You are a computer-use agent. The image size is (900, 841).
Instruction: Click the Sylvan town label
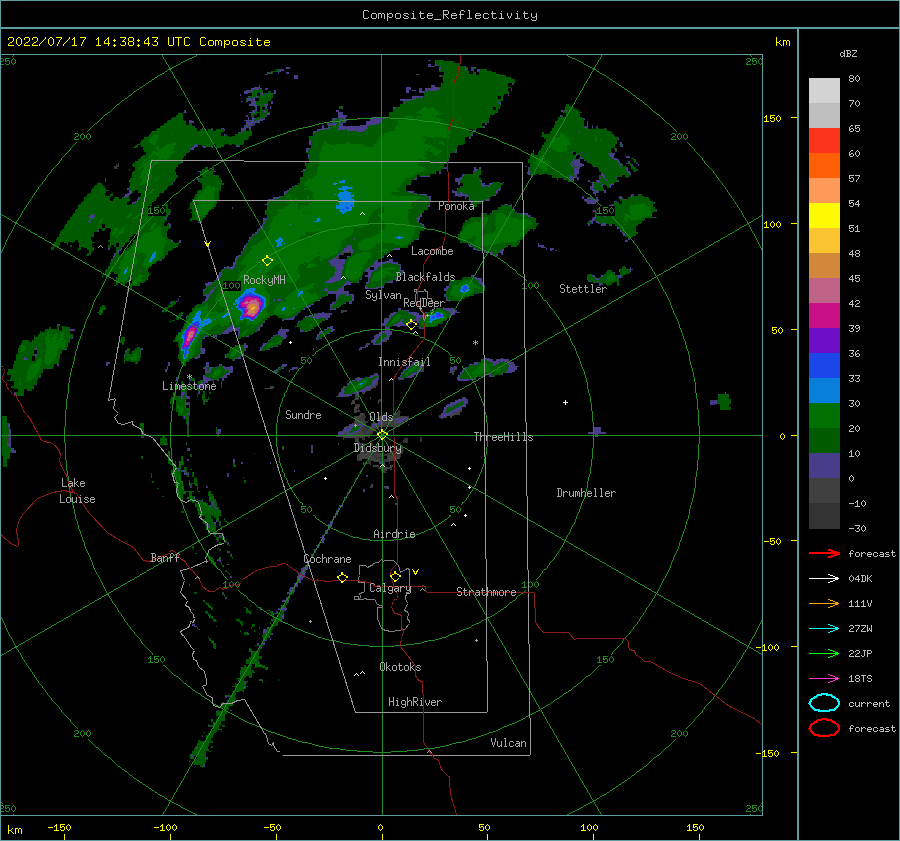point(383,295)
